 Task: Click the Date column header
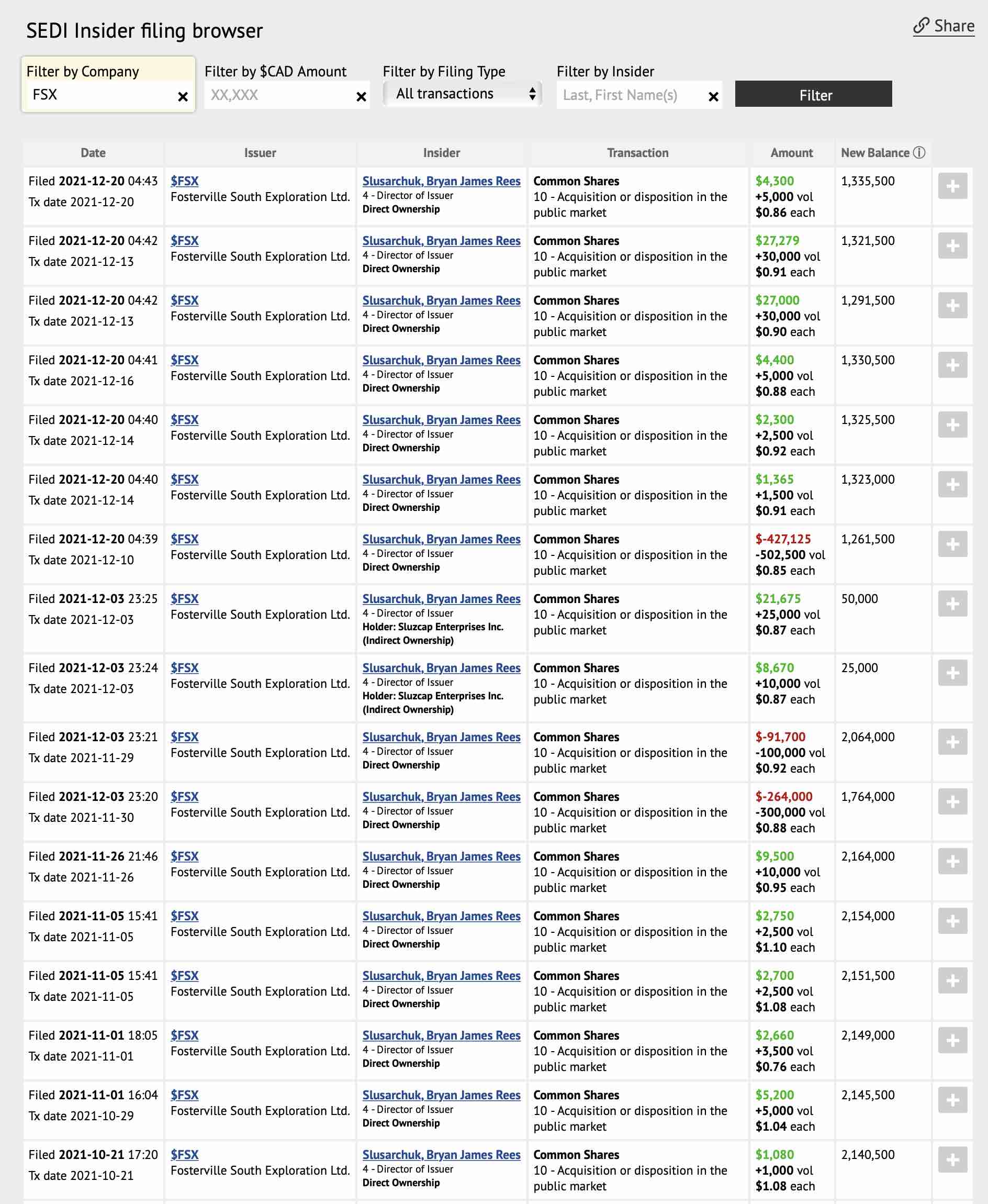[x=93, y=152]
